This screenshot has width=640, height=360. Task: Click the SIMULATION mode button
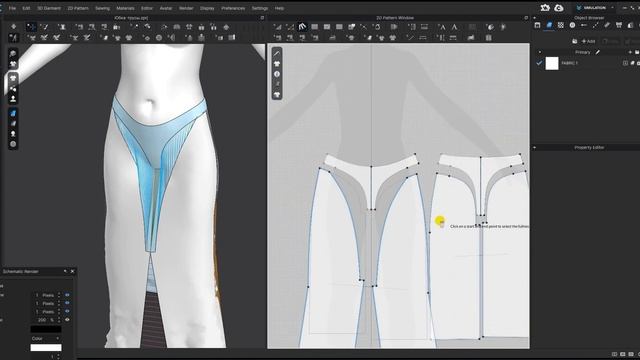coord(591,8)
